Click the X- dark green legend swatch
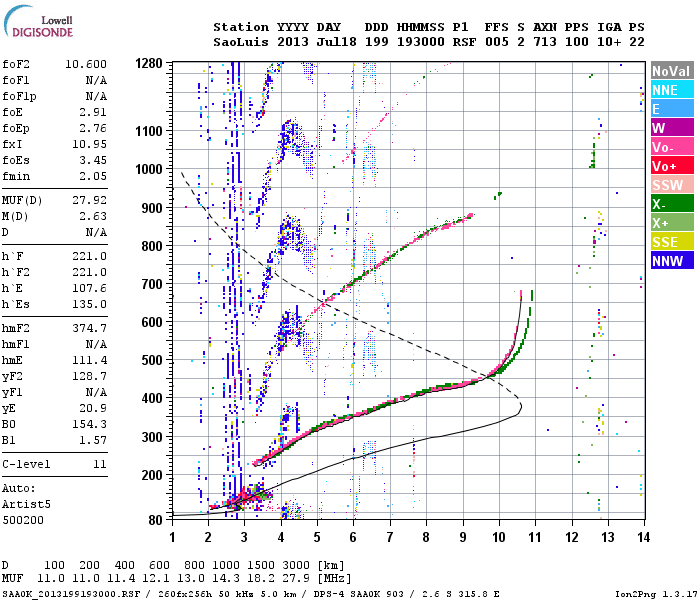The width and height of the screenshot is (700, 600). (x=672, y=204)
